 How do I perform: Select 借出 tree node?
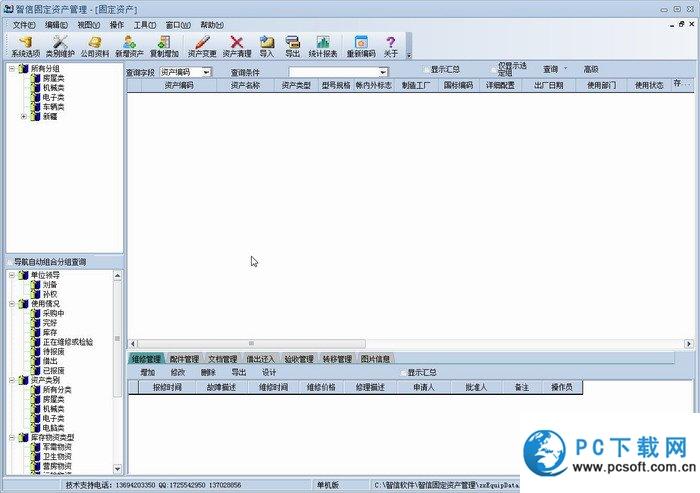[50, 361]
